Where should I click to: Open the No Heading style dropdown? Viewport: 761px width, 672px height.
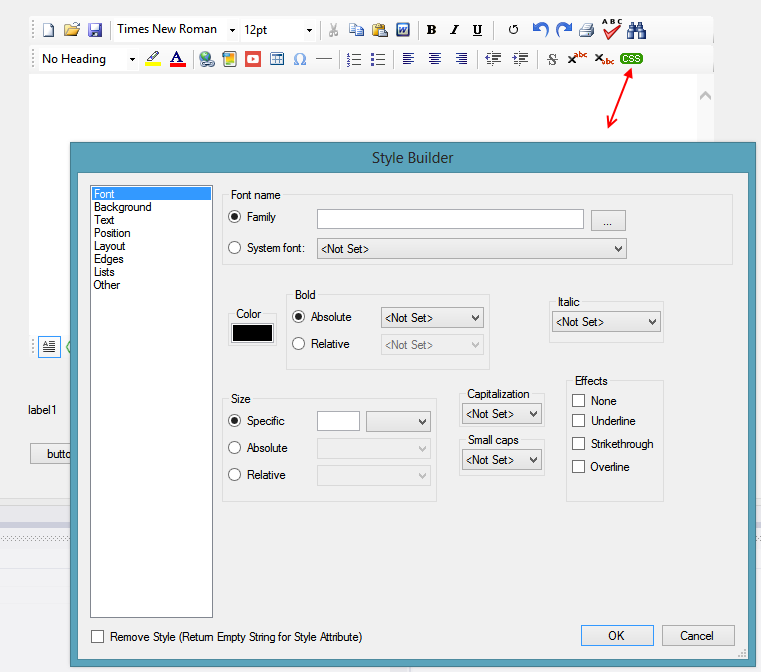click(x=87, y=59)
